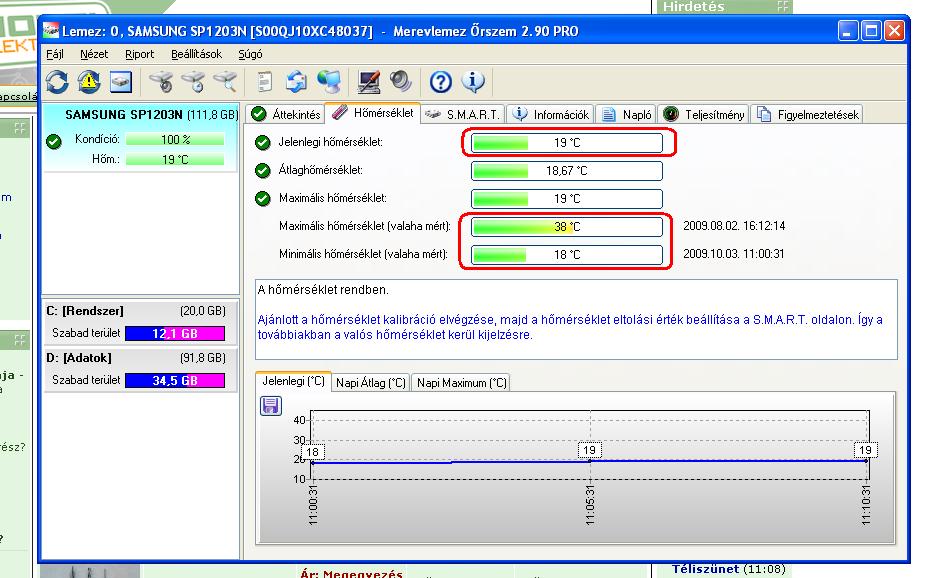This screenshot has width=938, height=578.
Task: Open the Információk tab
Action: click(551, 114)
